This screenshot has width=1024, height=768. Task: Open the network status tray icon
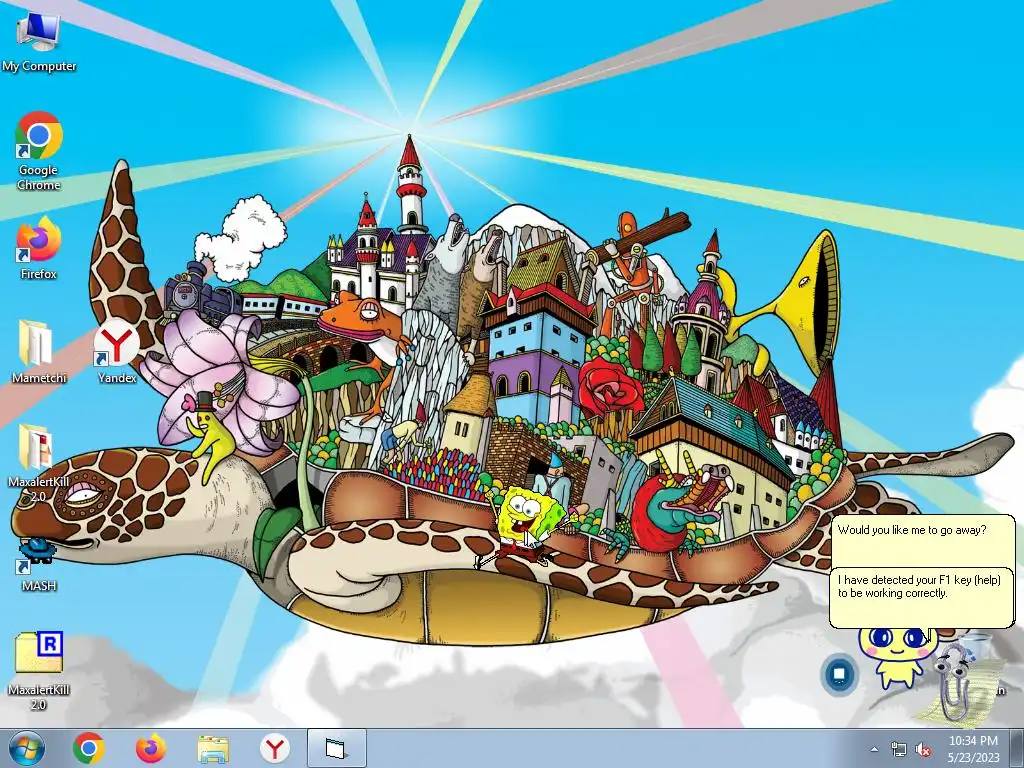click(899, 749)
